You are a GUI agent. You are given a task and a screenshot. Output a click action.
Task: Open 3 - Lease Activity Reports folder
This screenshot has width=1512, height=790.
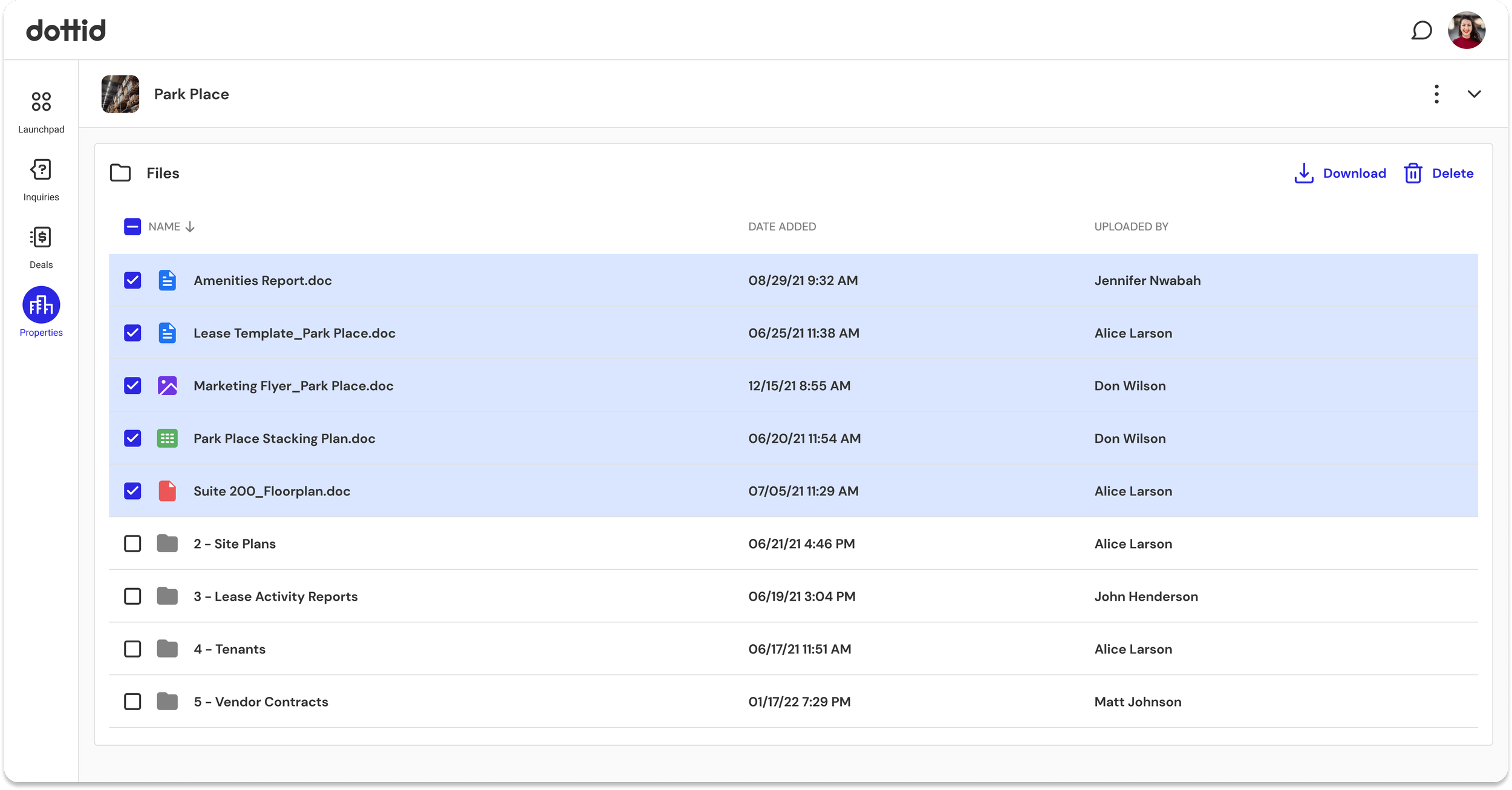(275, 596)
